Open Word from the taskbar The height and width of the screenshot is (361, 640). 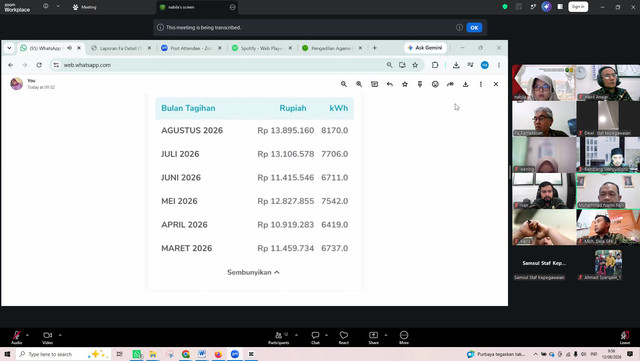click(202, 354)
